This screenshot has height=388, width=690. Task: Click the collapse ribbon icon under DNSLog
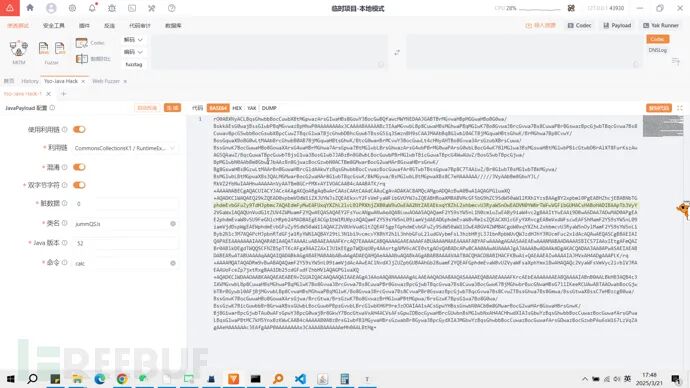coord(676,62)
